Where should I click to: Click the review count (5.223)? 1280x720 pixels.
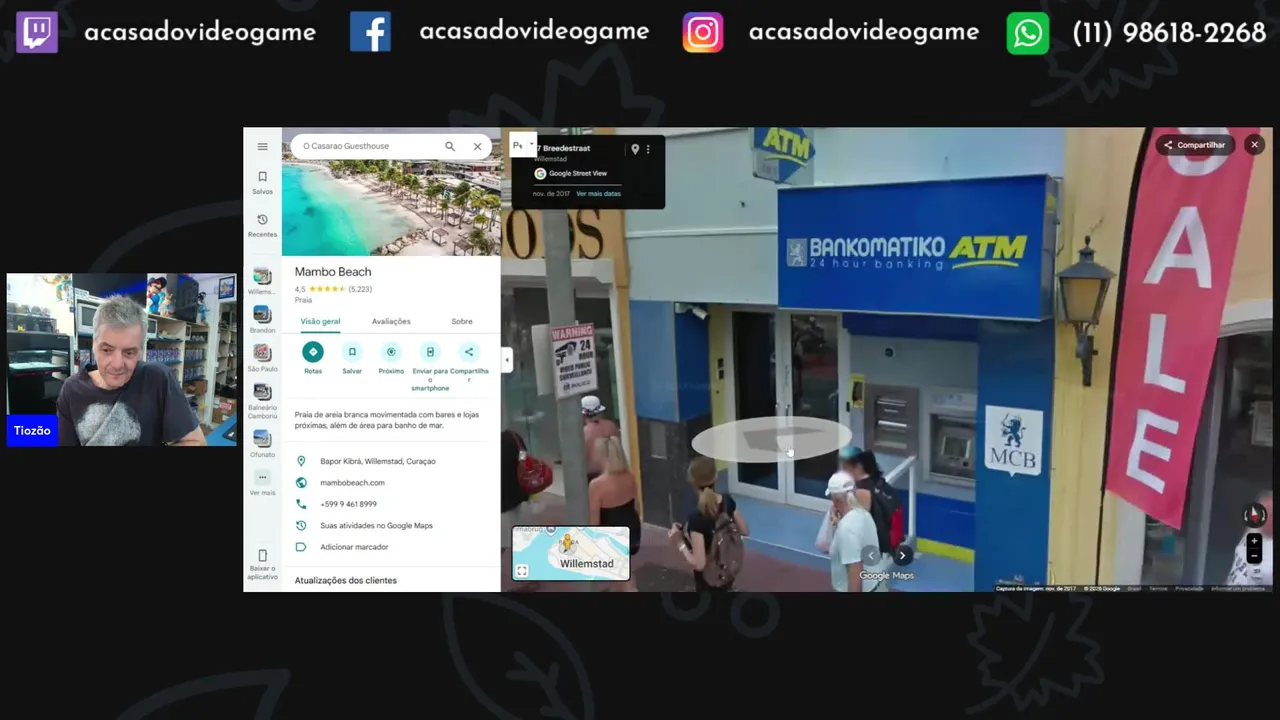pos(360,289)
